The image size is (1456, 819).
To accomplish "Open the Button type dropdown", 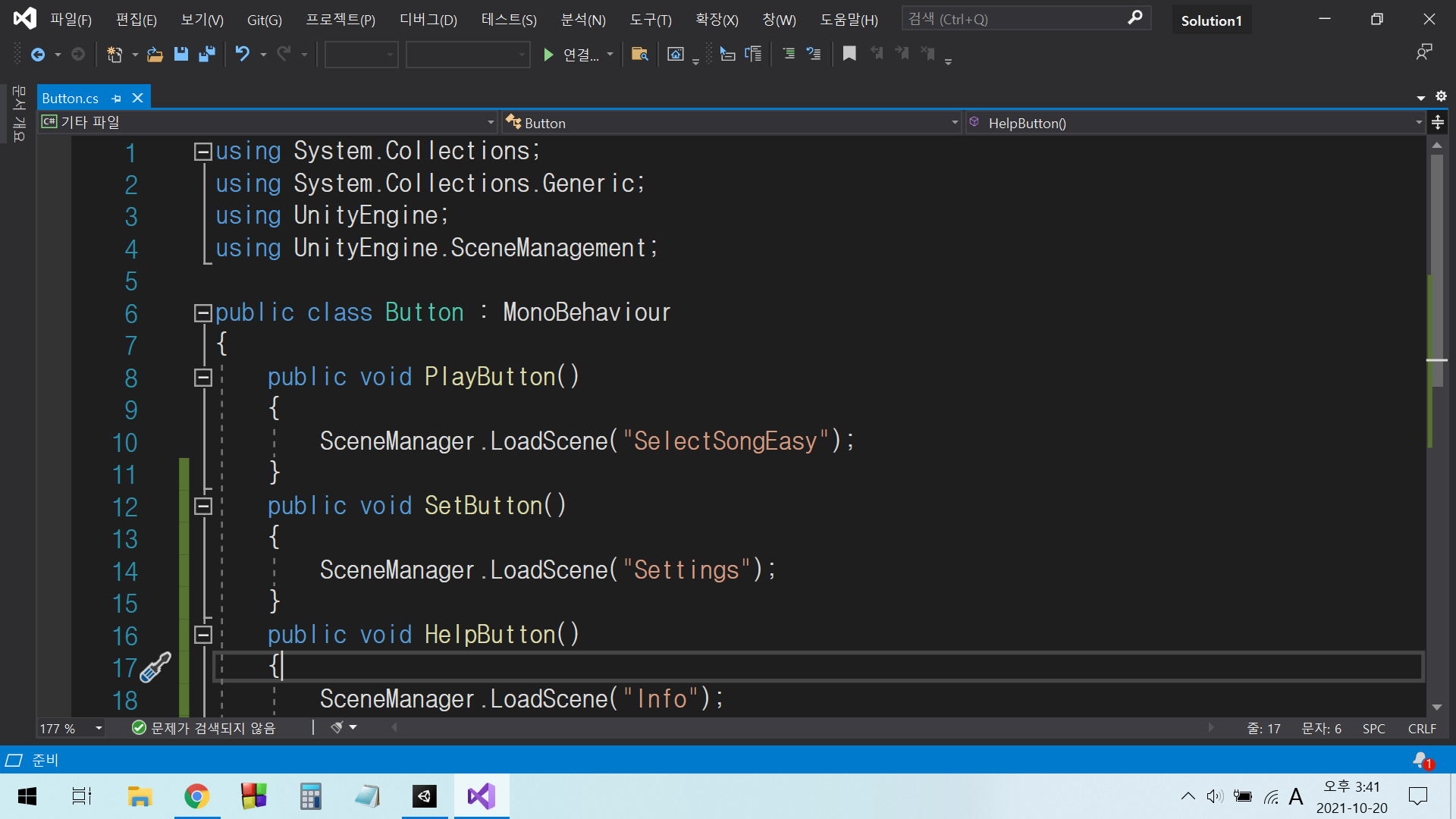I will 955,123.
